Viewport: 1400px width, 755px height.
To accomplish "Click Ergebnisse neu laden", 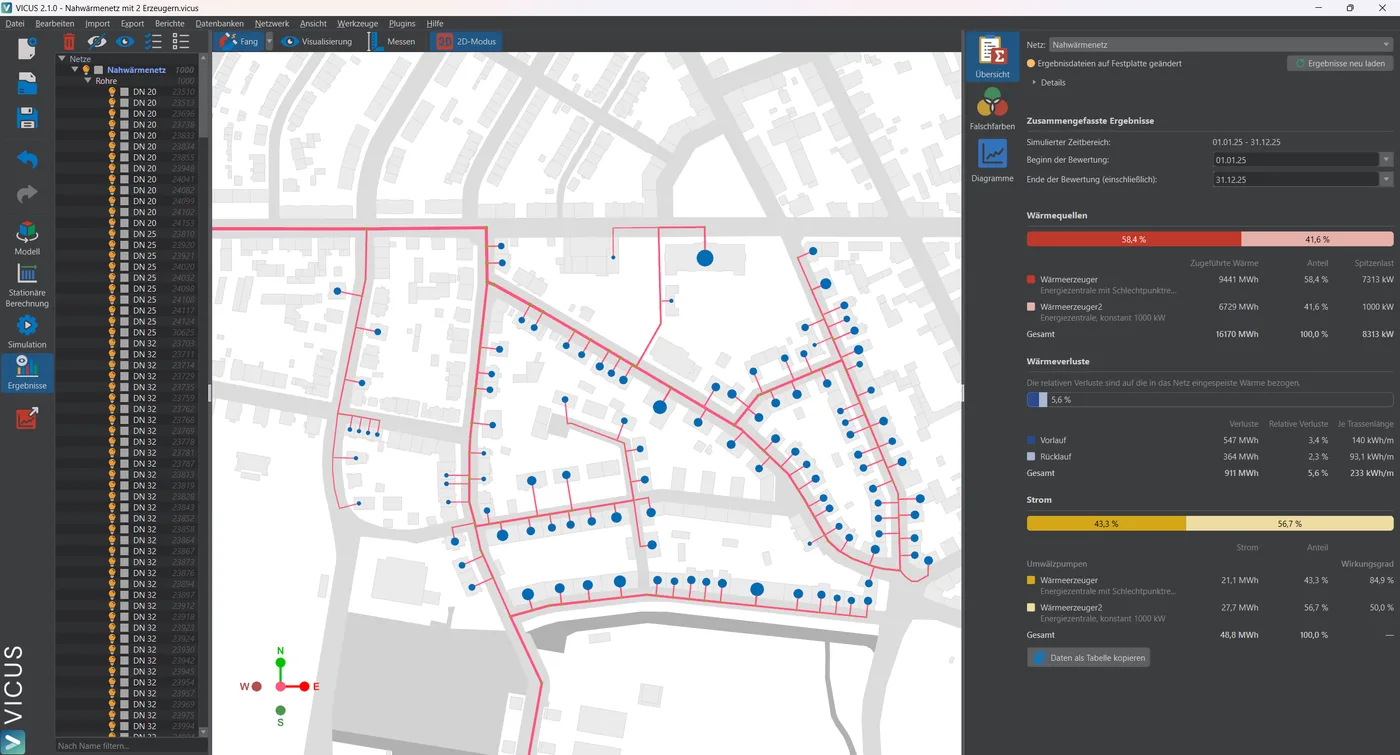I will (x=1340, y=63).
